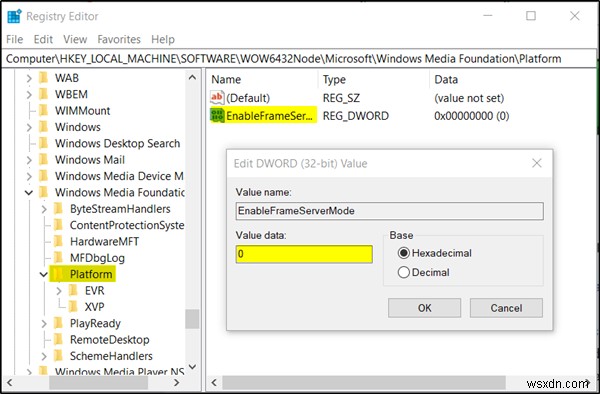Click the registry path address bar

(x=299, y=59)
